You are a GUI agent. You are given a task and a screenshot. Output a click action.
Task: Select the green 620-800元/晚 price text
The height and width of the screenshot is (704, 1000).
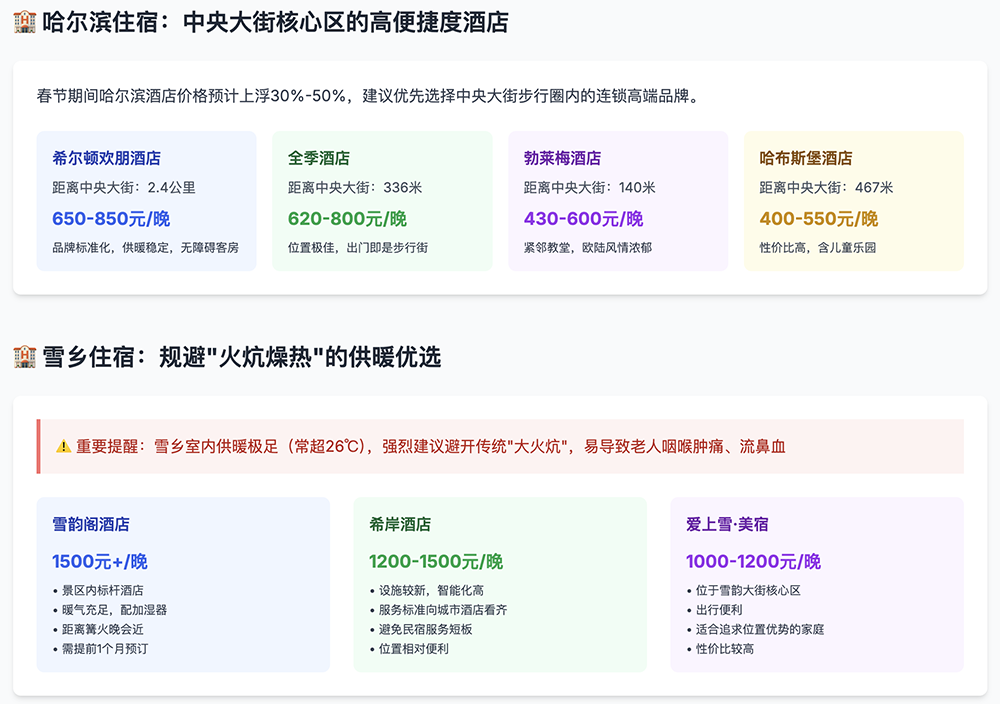[348, 218]
